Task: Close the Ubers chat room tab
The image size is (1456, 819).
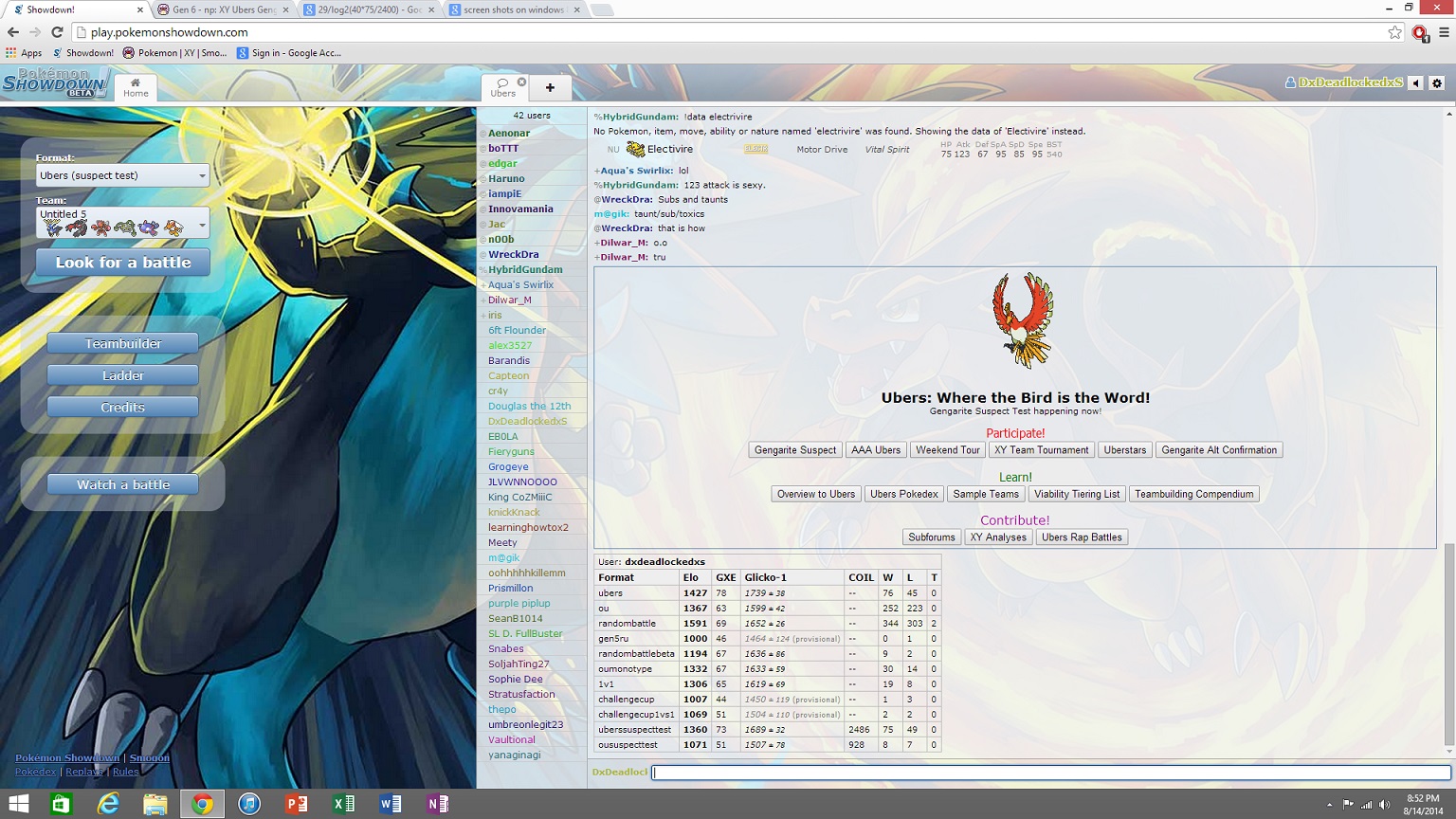Action: click(521, 82)
